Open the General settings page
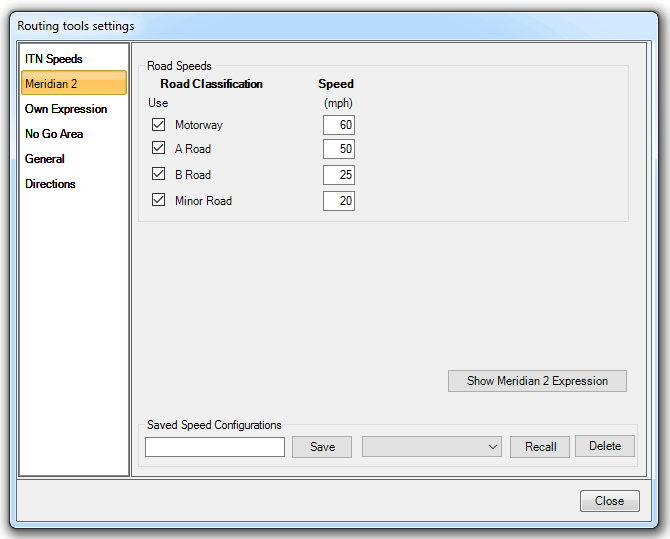670x539 pixels. (45, 159)
